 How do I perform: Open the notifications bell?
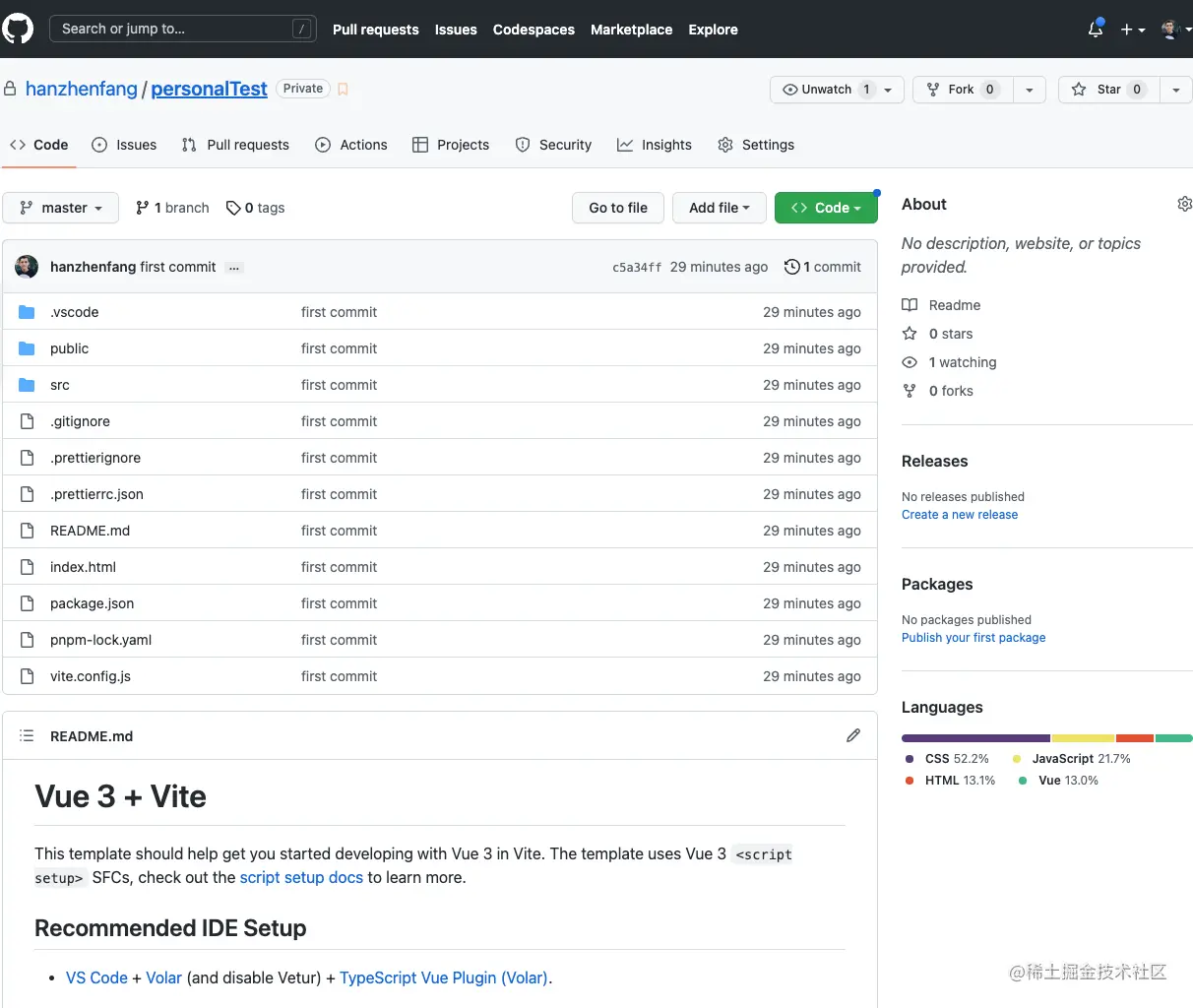click(1096, 29)
